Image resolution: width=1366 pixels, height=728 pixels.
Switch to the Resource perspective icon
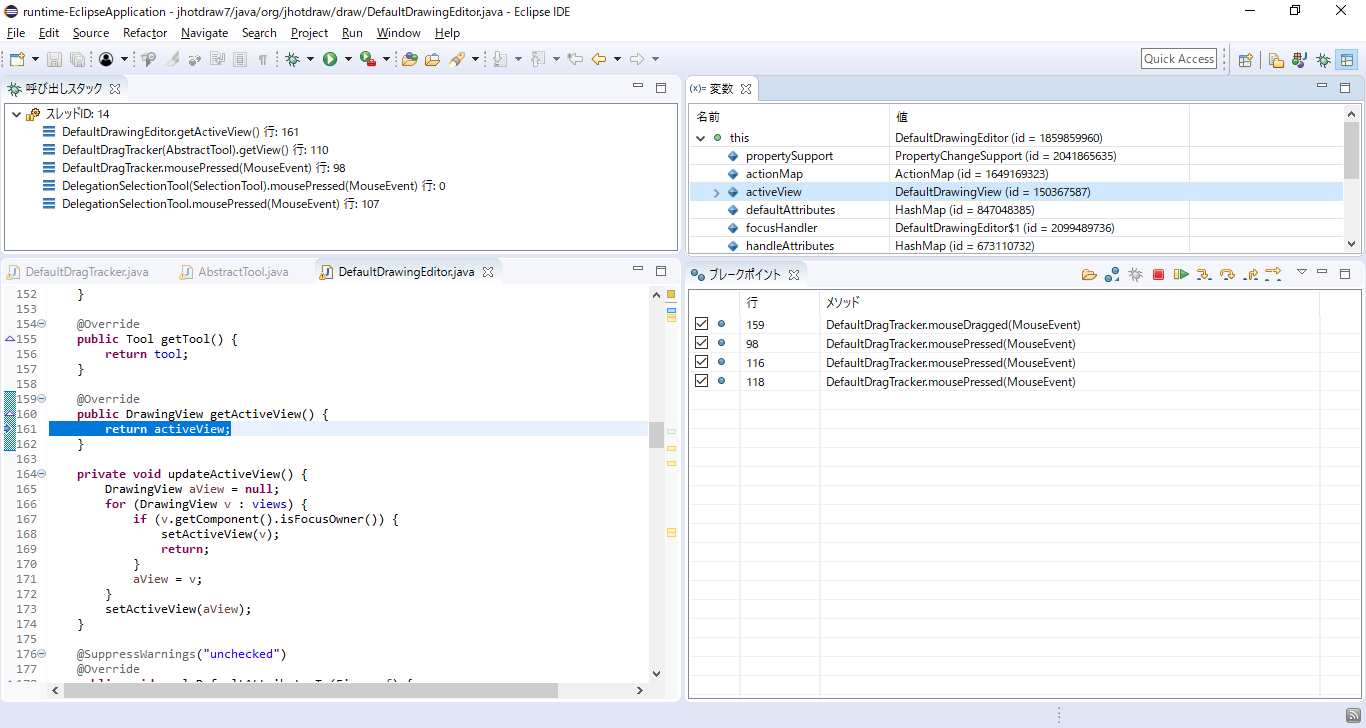coord(1277,59)
